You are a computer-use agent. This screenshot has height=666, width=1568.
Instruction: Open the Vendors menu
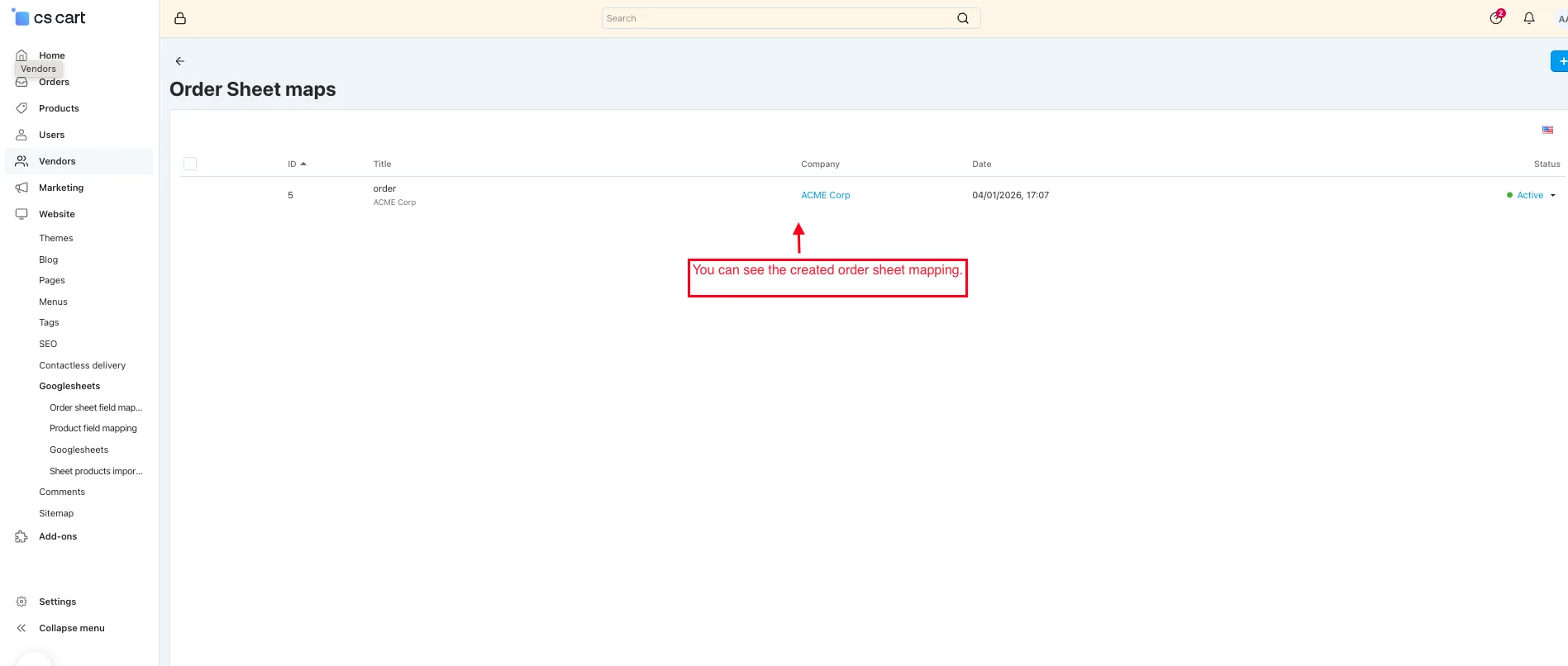pos(57,161)
